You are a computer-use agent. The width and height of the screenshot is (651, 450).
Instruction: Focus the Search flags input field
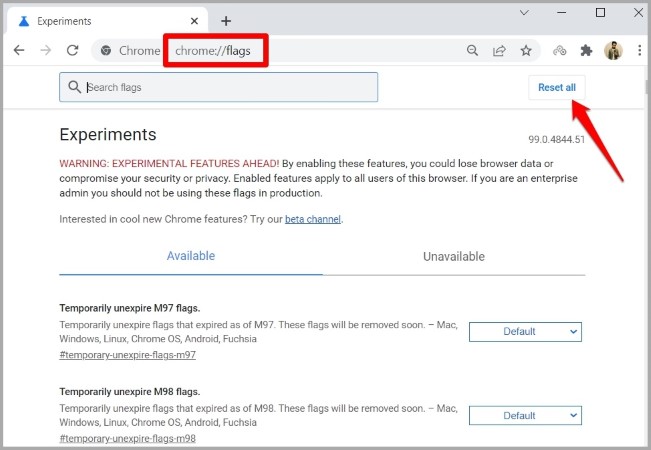click(218, 87)
